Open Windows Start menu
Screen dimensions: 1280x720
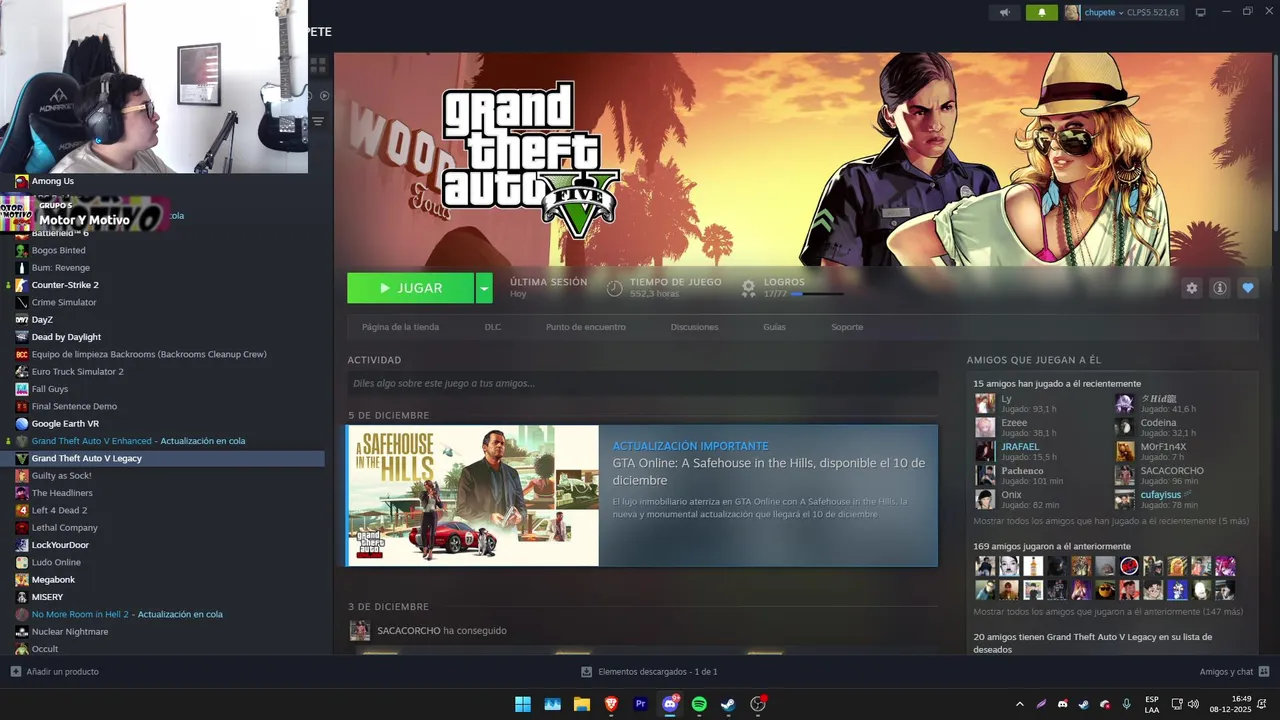pyautogui.click(x=523, y=704)
